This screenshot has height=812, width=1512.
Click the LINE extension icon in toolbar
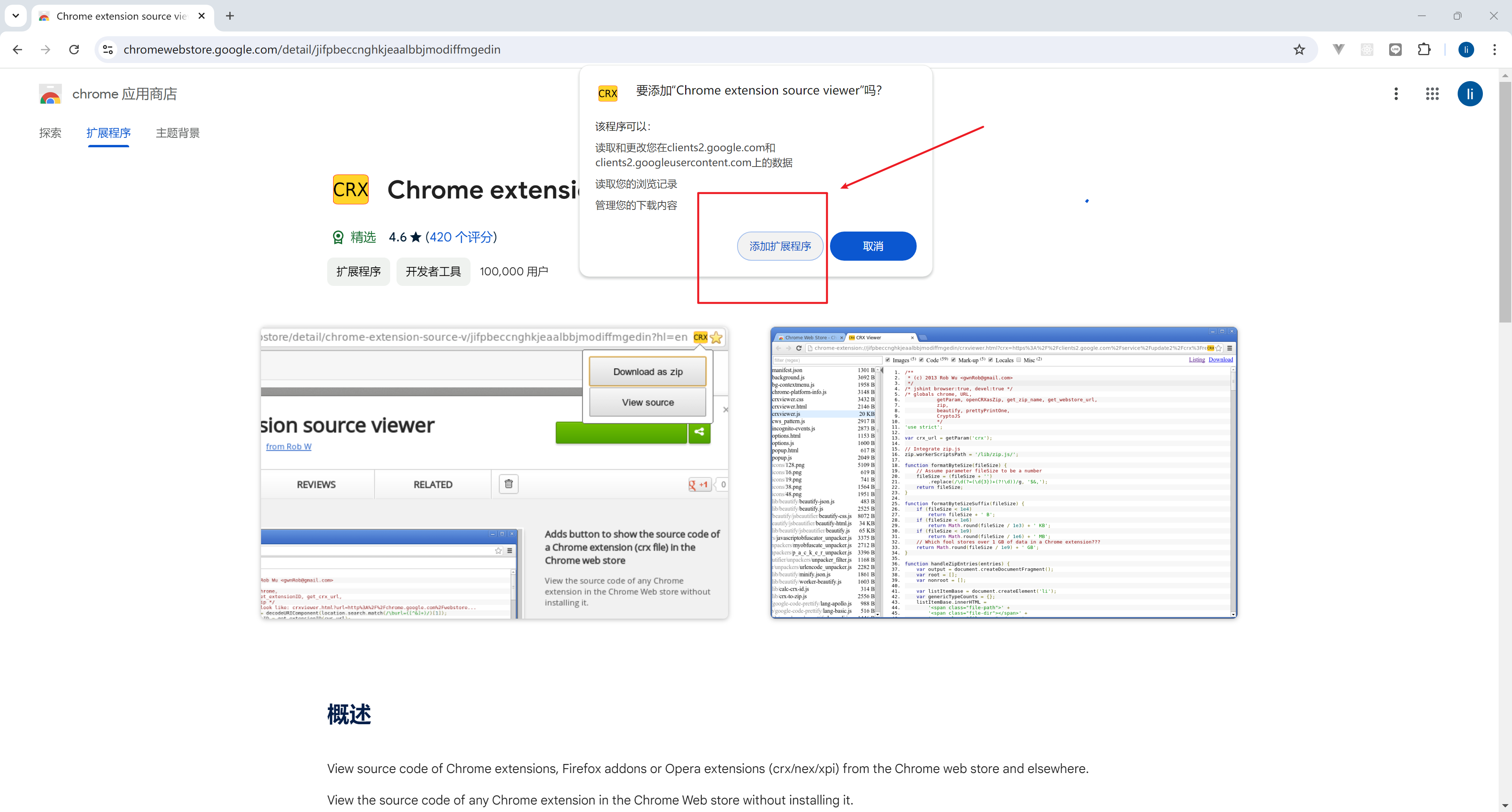click(x=1395, y=50)
